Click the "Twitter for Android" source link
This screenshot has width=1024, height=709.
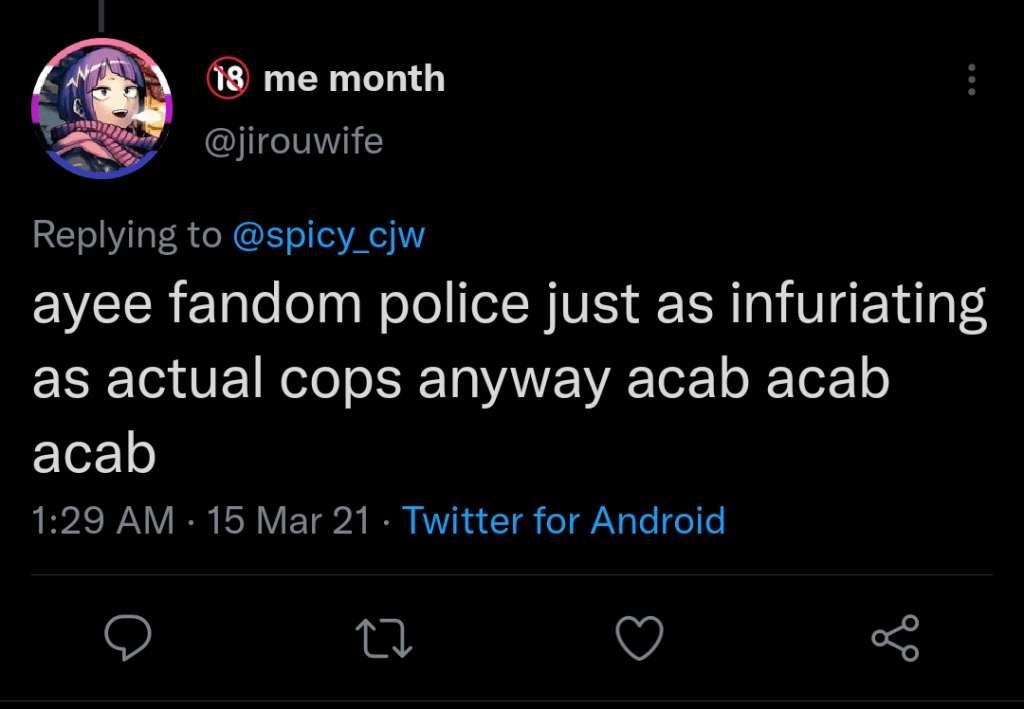pyautogui.click(x=563, y=520)
